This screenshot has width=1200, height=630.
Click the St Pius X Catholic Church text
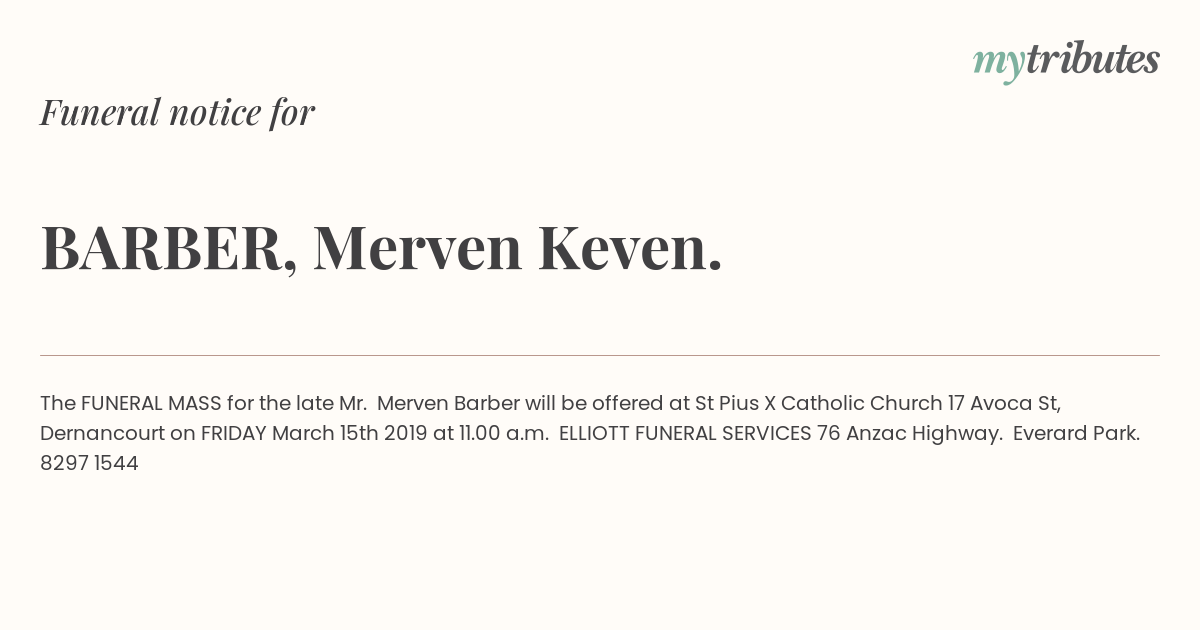pos(819,403)
